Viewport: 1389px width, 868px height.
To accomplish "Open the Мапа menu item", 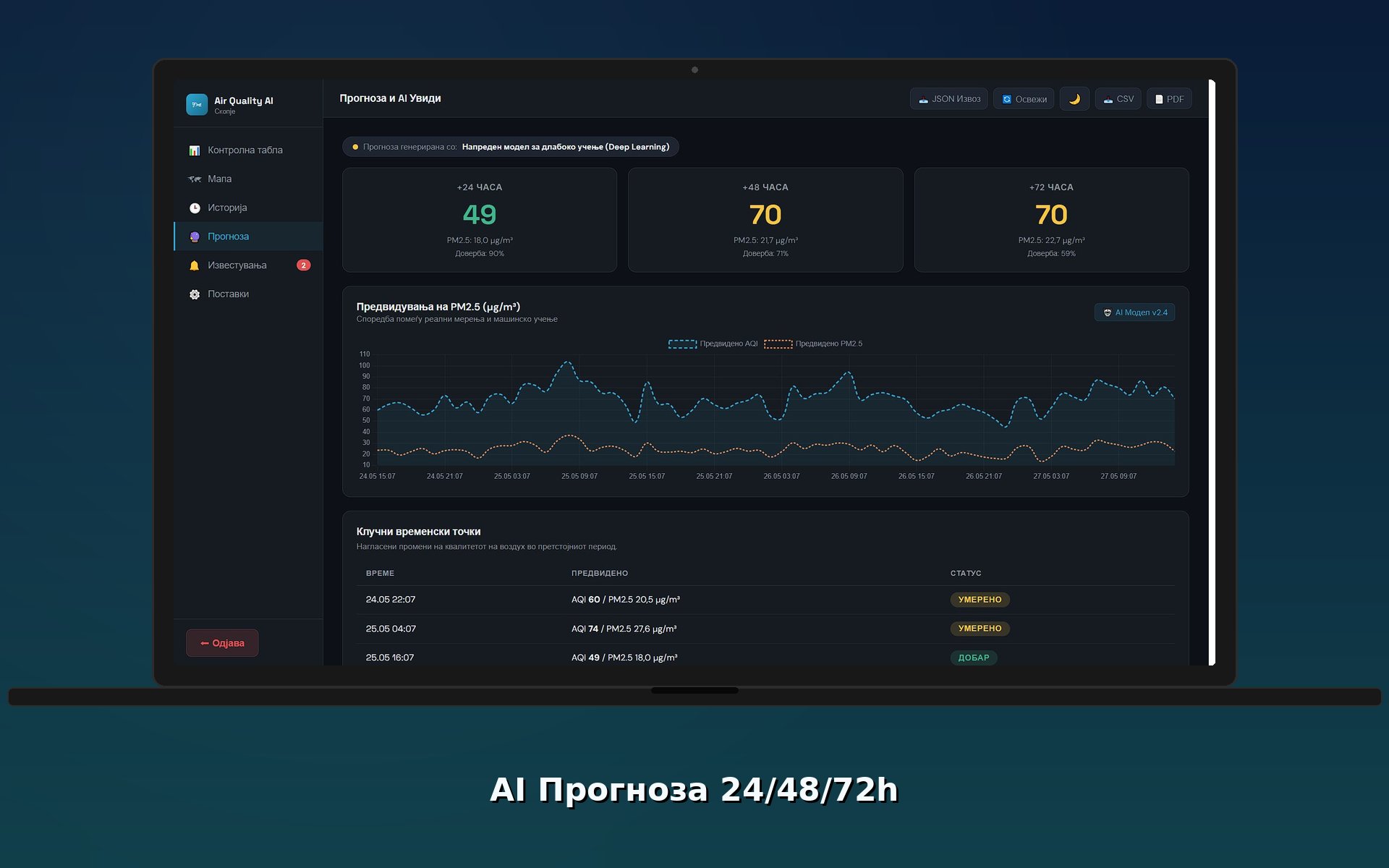I will pyautogui.click(x=248, y=179).
